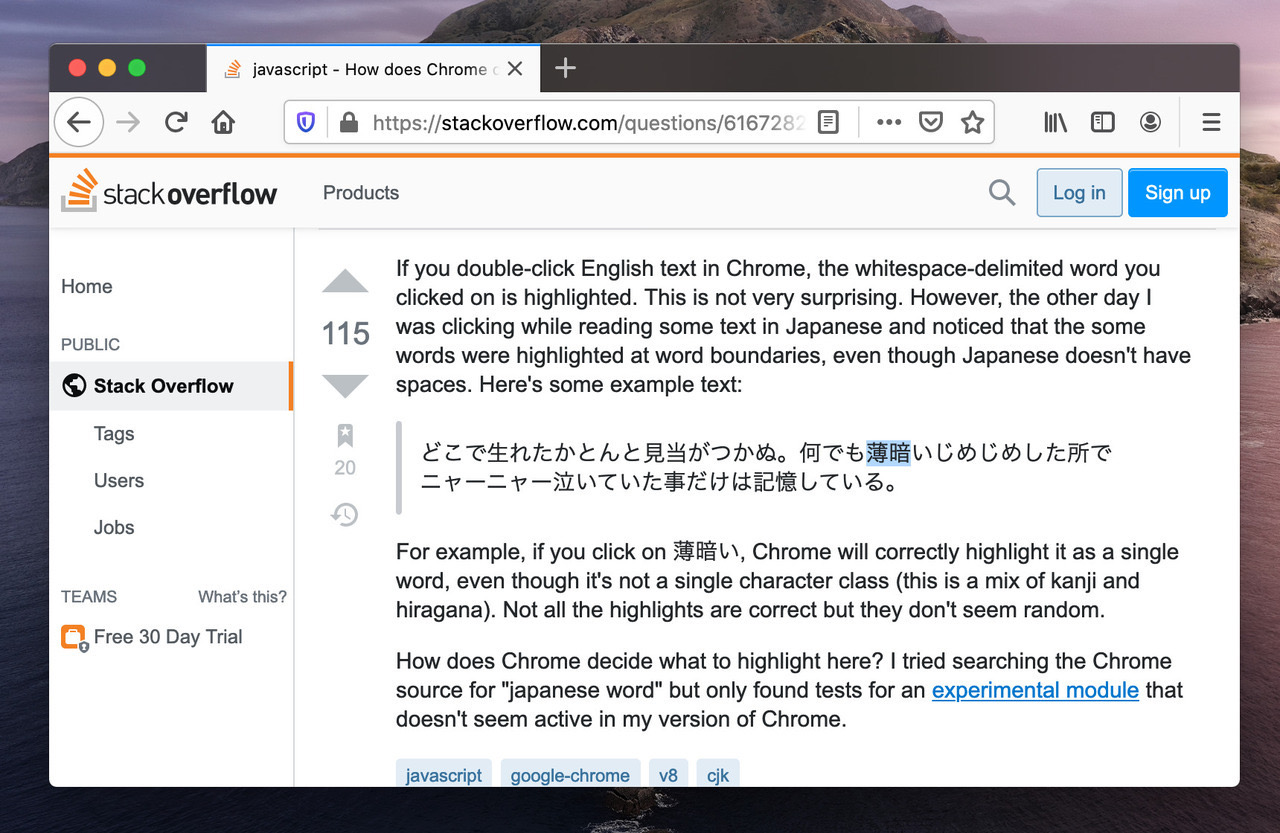The height and width of the screenshot is (833, 1280).
Task: Click the v8 tag
Action: [668, 775]
